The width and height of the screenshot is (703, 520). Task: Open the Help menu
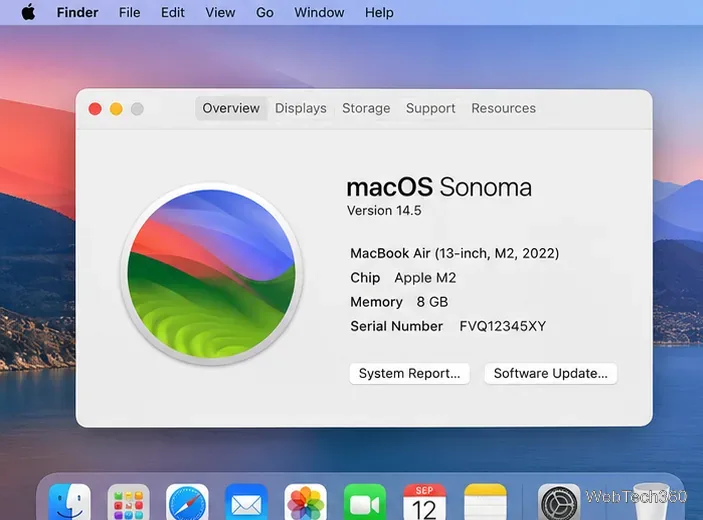point(379,13)
